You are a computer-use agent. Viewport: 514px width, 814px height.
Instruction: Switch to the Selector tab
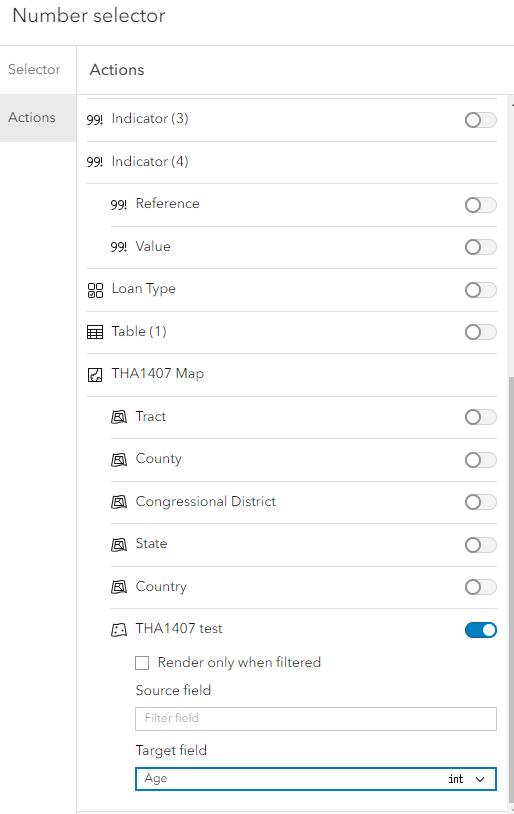point(34,70)
